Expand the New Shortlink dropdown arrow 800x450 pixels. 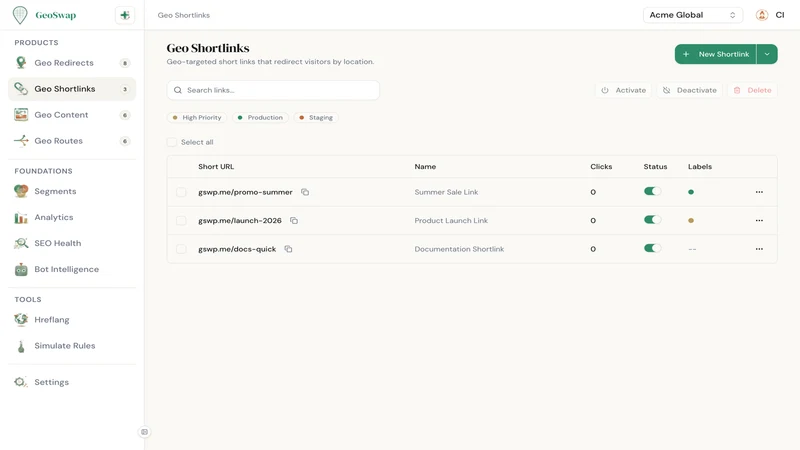click(x=767, y=54)
